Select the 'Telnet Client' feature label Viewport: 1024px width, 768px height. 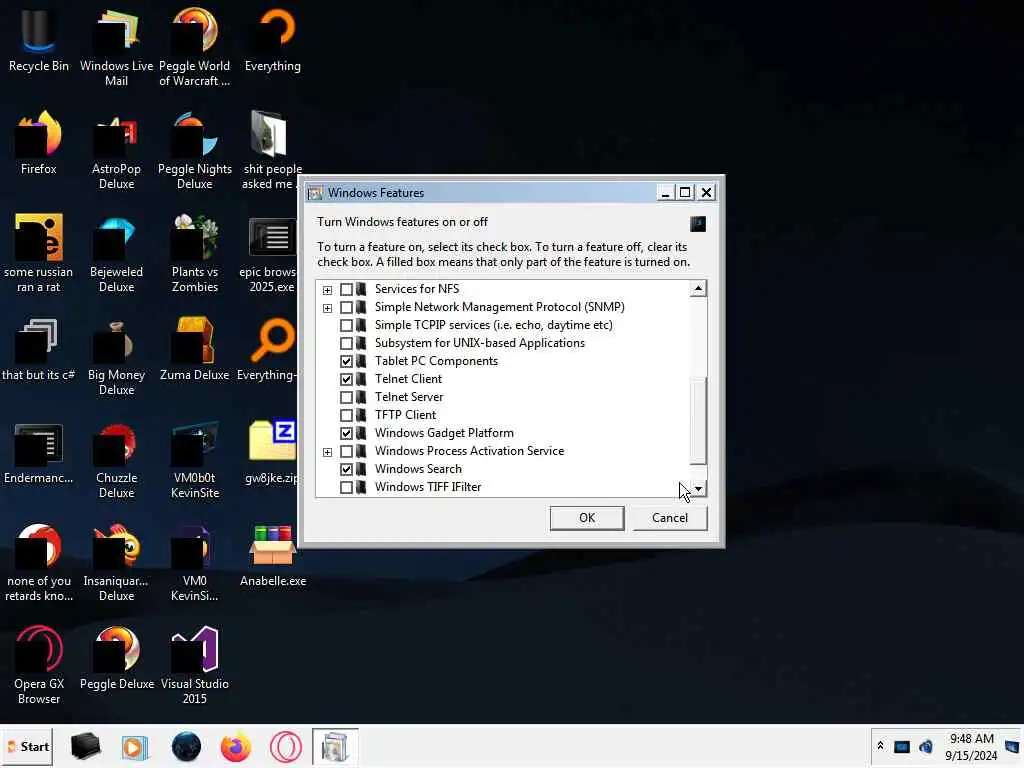(408, 379)
